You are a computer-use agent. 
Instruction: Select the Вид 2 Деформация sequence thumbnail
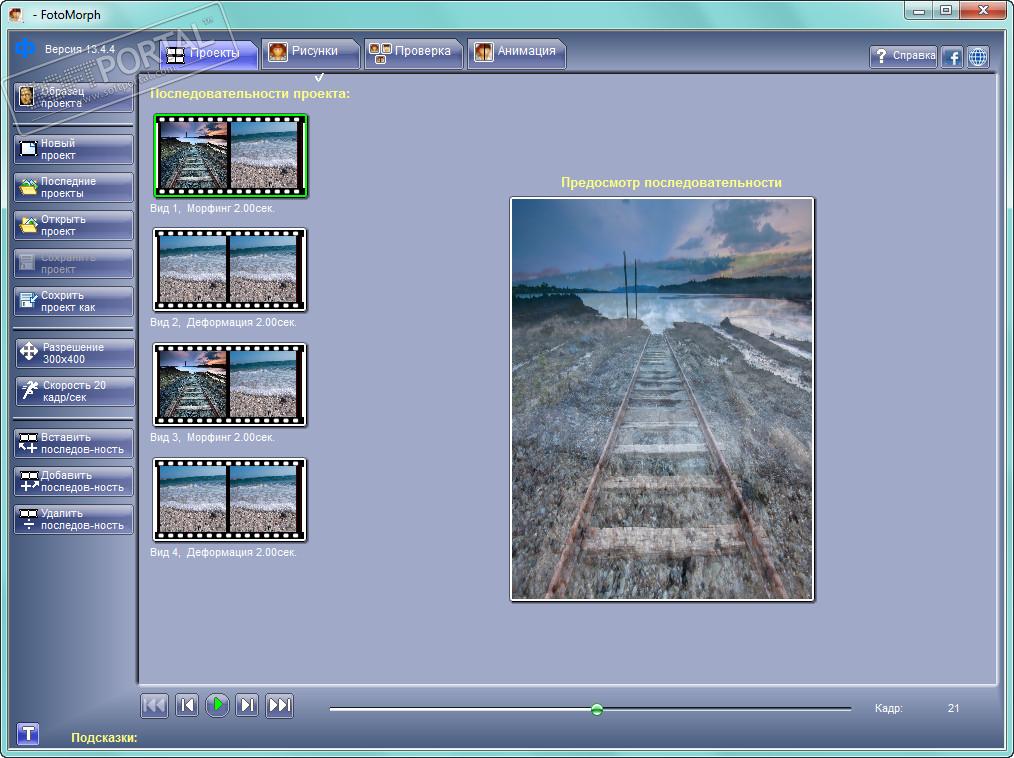click(230, 270)
